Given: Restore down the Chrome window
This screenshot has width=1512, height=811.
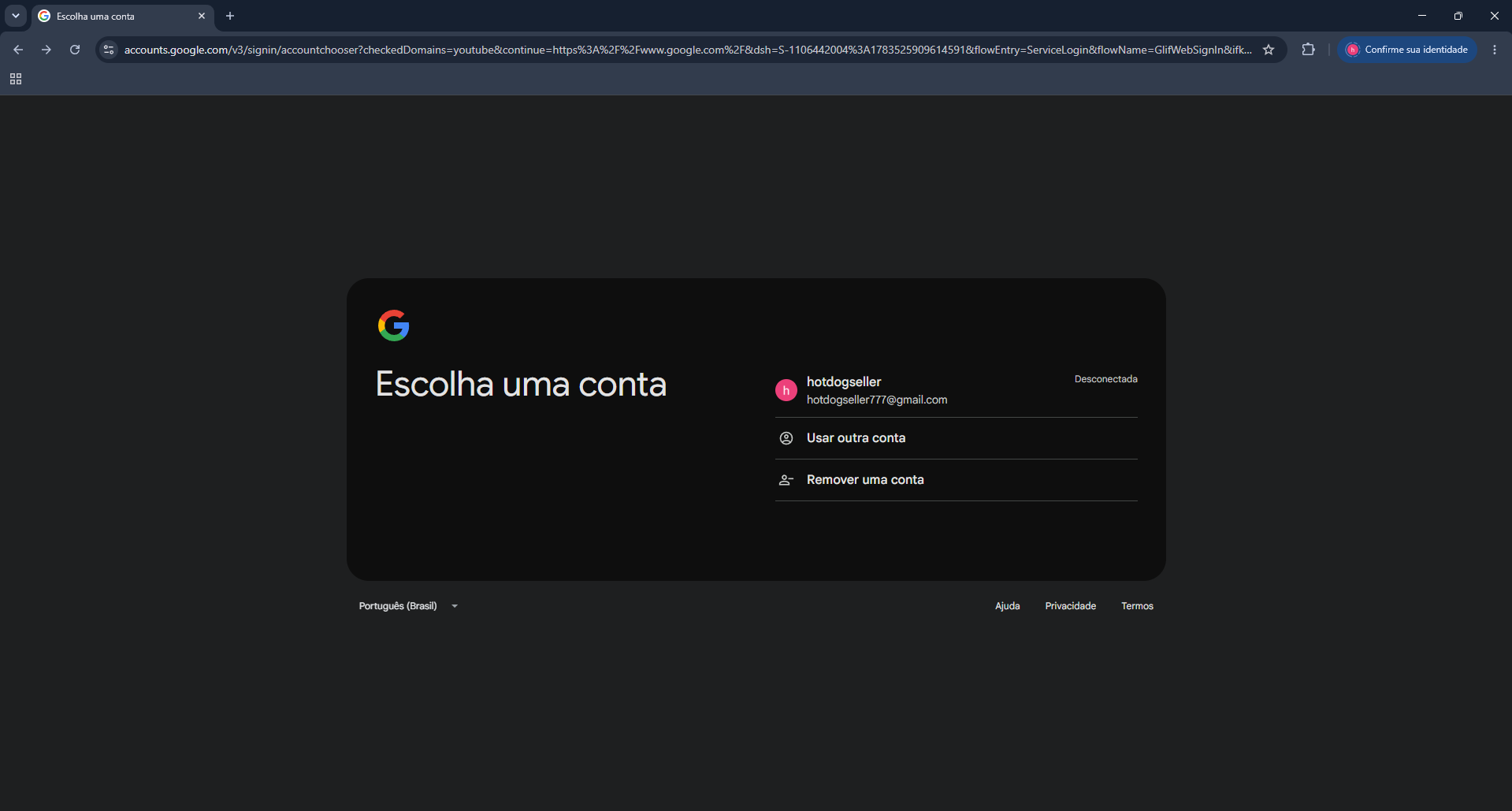Looking at the screenshot, I should (x=1458, y=16).
